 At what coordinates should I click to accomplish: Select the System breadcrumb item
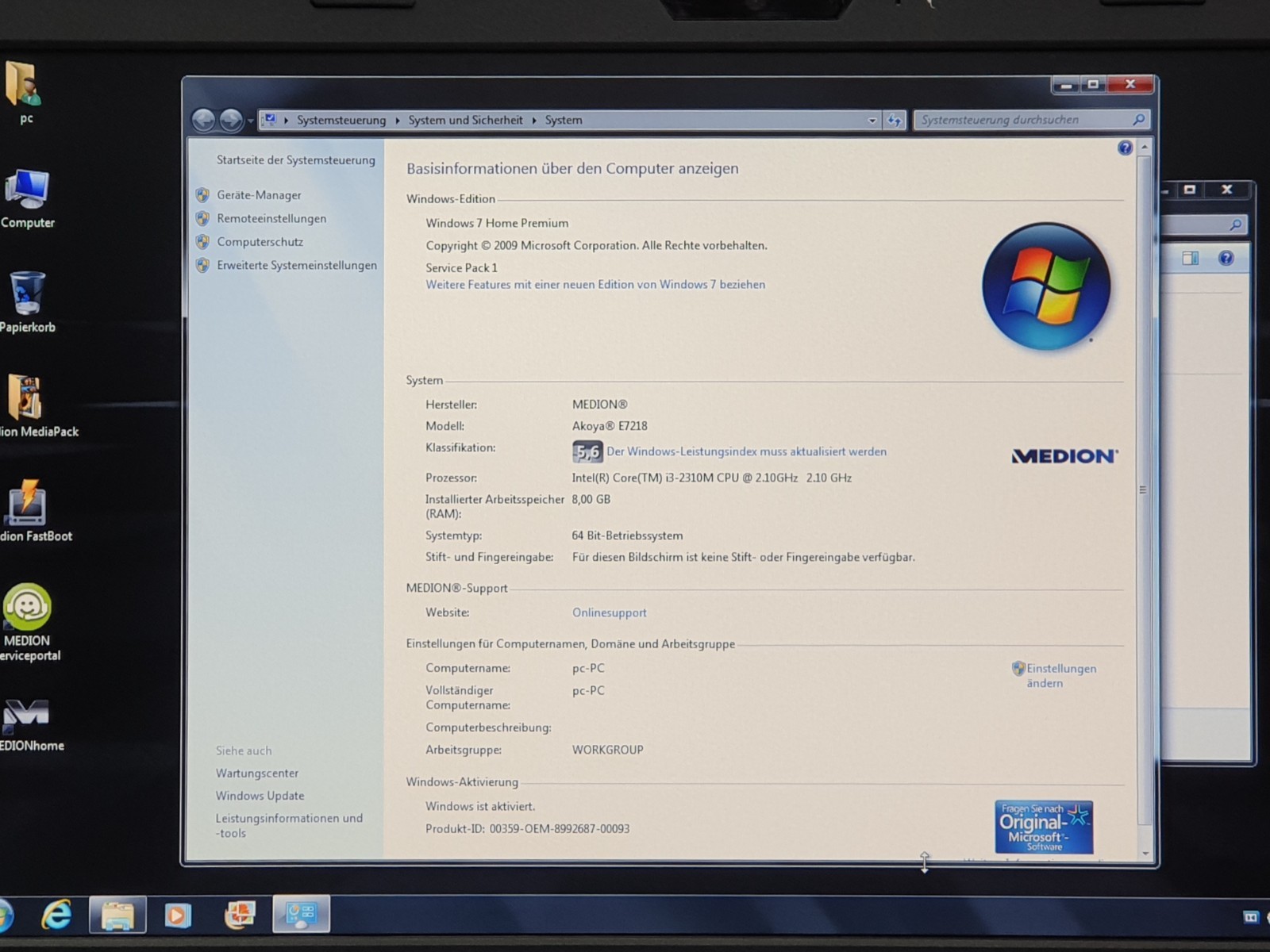(x=564, y=120)
